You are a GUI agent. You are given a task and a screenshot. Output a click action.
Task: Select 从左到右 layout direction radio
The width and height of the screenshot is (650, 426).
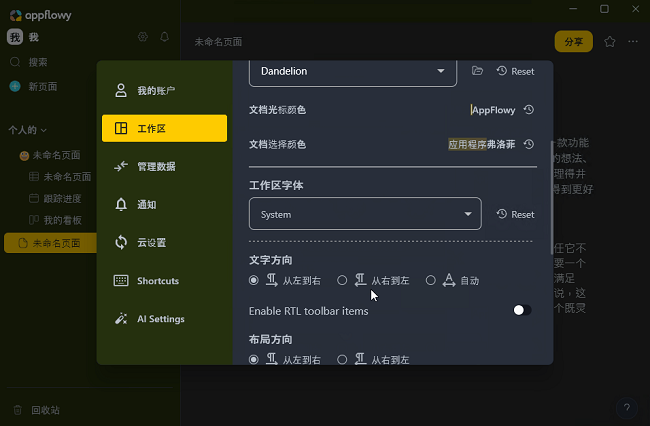254,359
